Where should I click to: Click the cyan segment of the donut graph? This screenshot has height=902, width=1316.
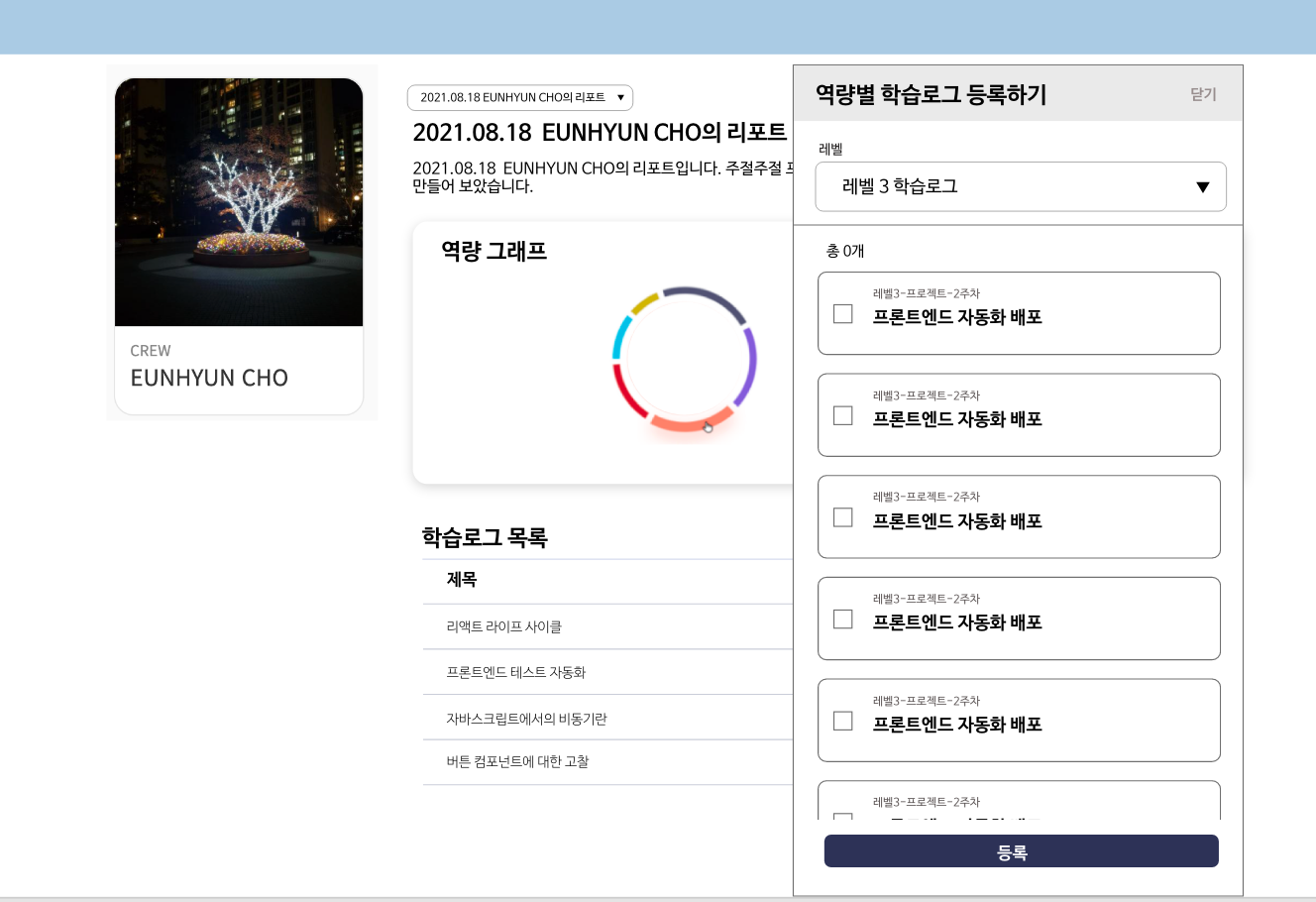click(x=620, y=337)
